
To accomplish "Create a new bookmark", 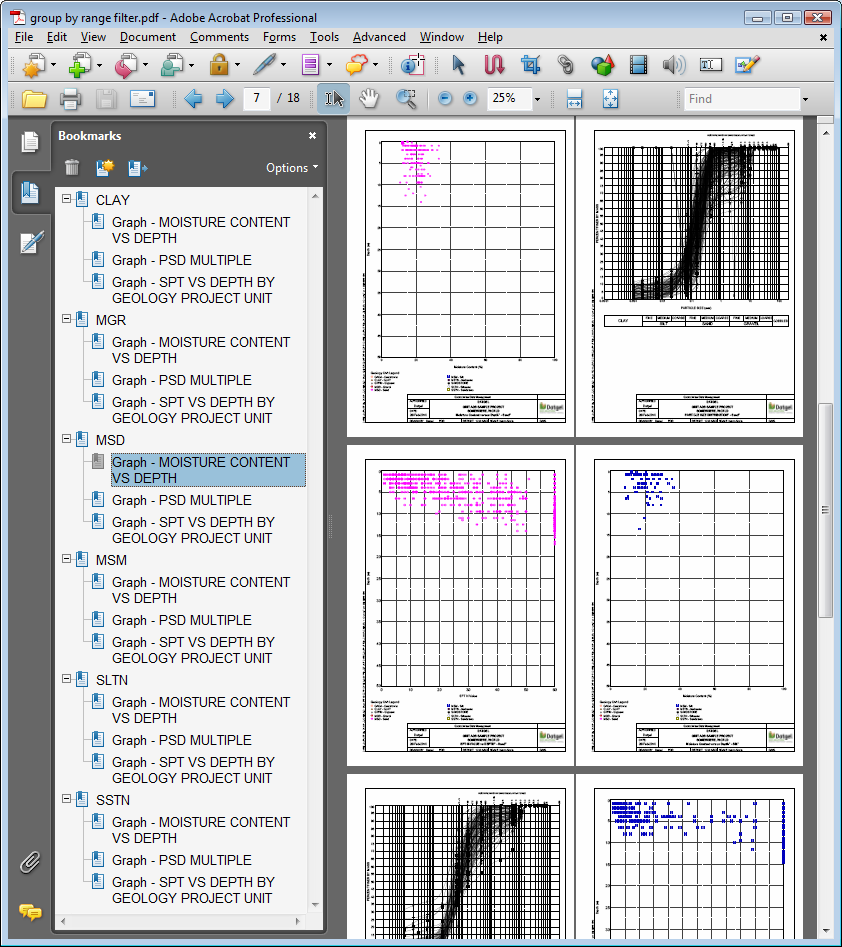I will 105,168.
